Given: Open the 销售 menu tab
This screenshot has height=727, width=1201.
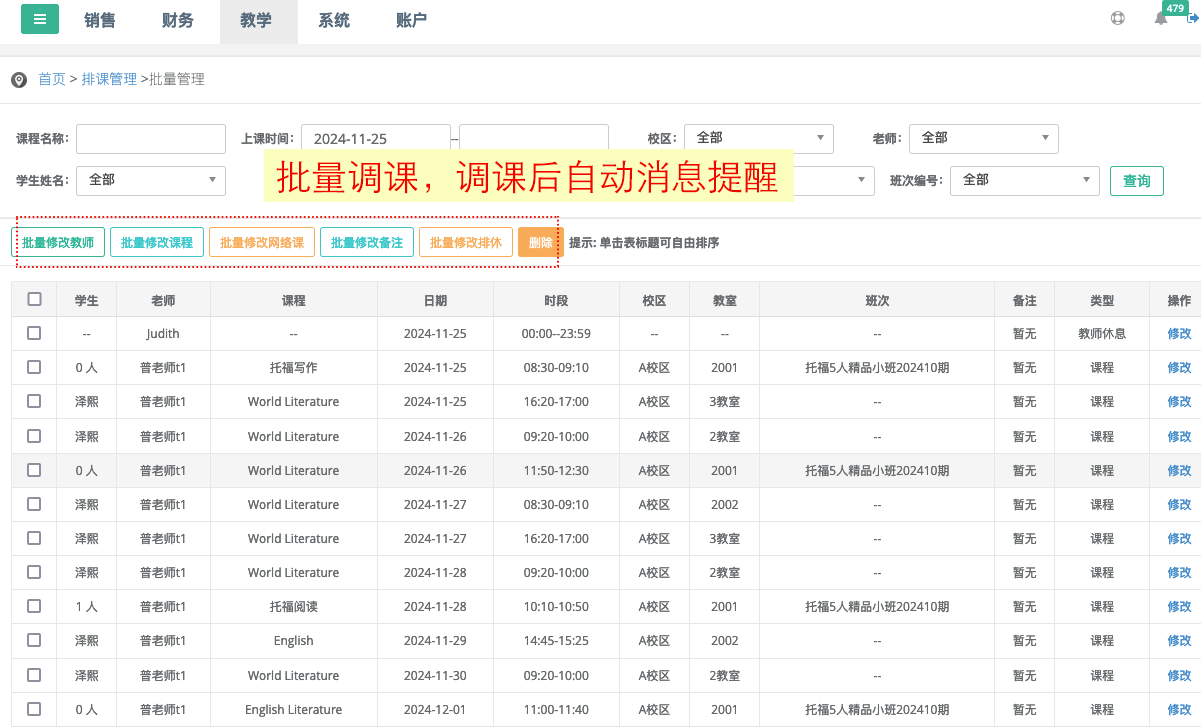Looking at the screenshot, I should [100, 21].
